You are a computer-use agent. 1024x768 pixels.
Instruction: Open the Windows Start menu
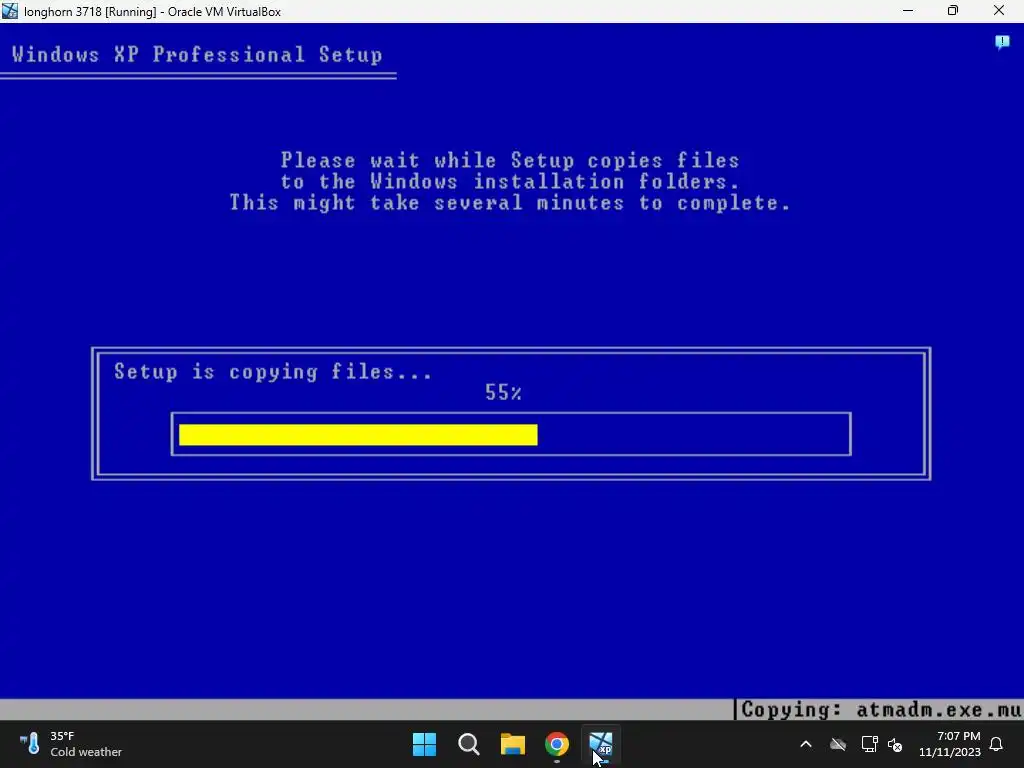[x=424, y=744]
